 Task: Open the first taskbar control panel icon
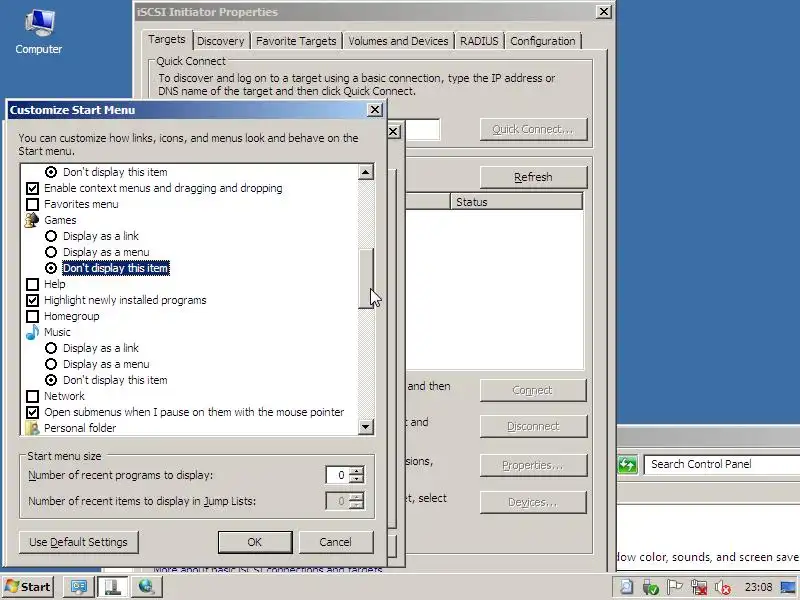coord(79,587)
